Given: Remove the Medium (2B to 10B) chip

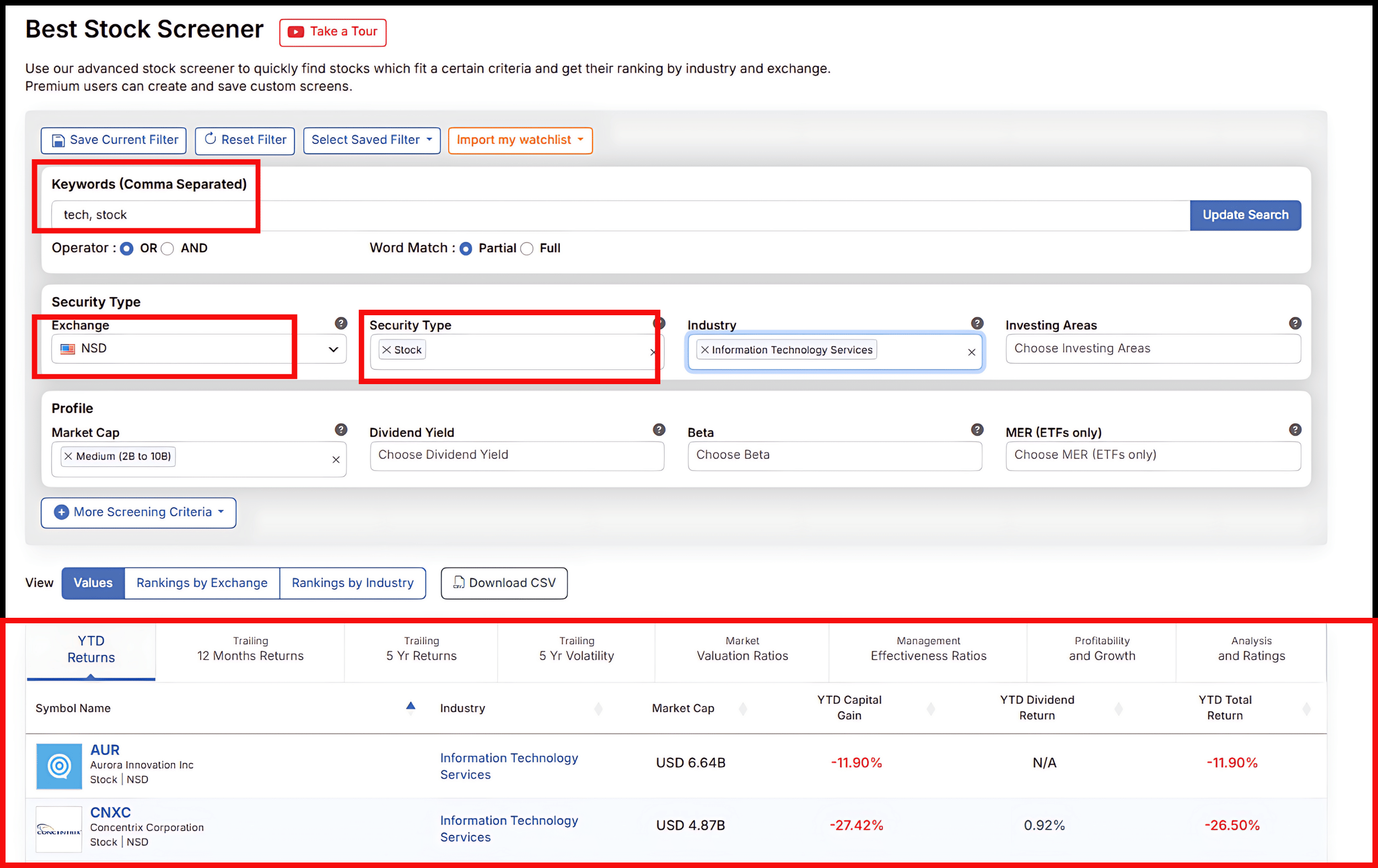Looking at the screenshot, I should [68, 456].
